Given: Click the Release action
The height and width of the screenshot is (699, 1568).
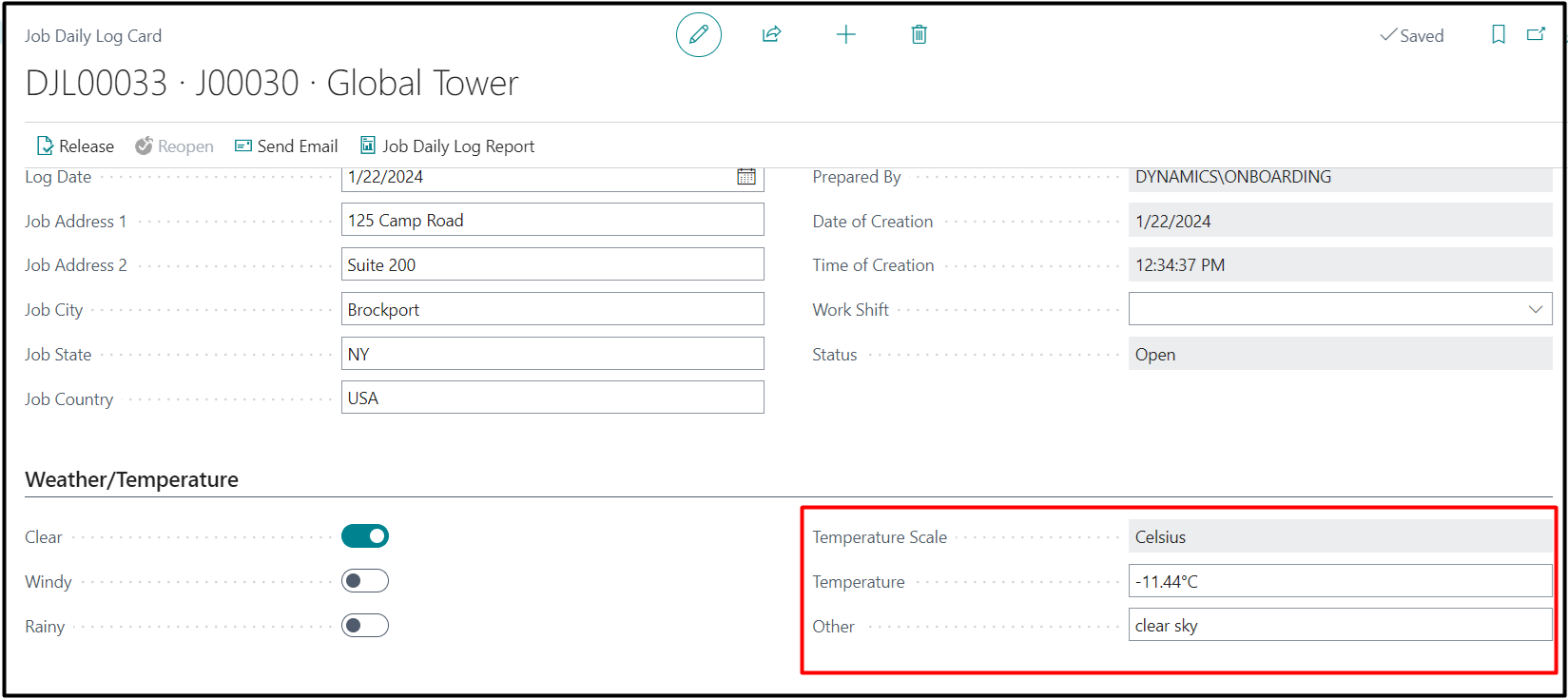Looking at the screenshot, I should pyautogui.click(x=75, y=146).
